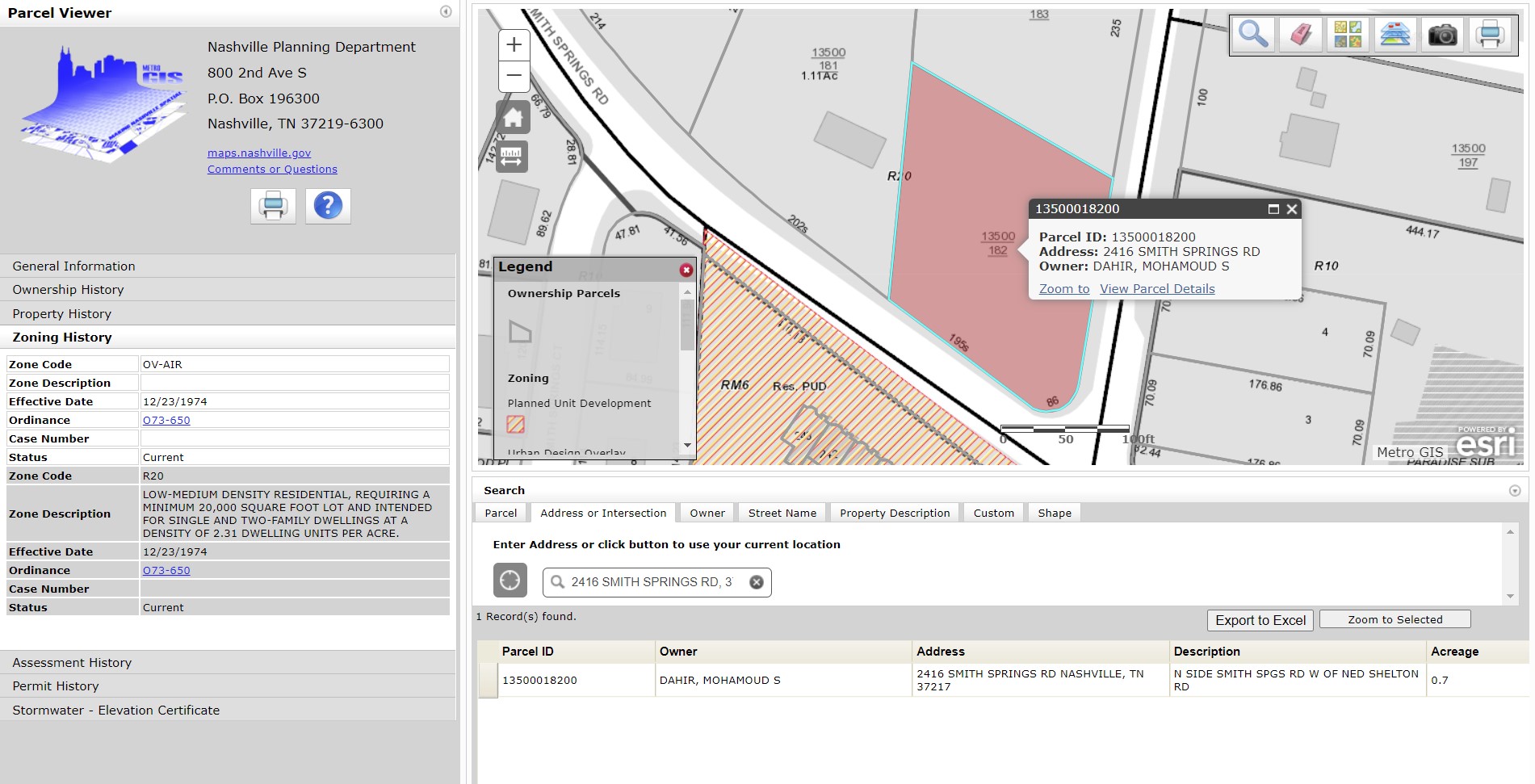Sort results by Acreage column header
Image resolution: width=1535 pixels, height=784 pixels.
(1477, 652)
